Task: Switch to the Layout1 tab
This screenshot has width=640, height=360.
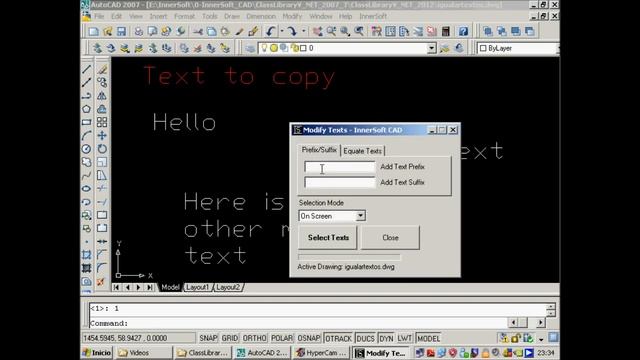Action: [x=197, y=287]
